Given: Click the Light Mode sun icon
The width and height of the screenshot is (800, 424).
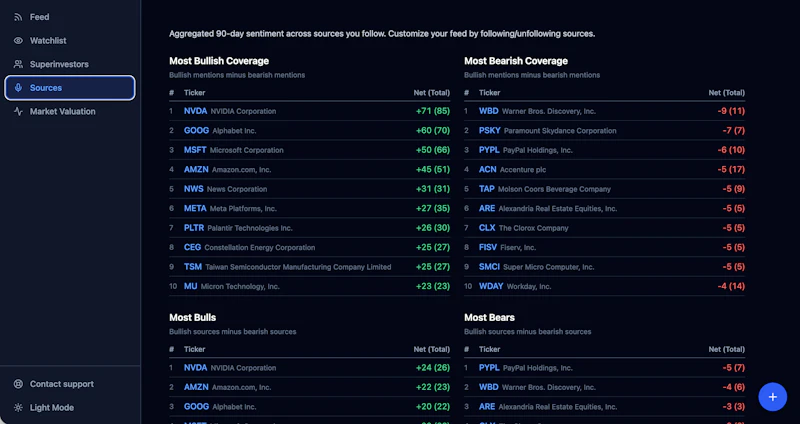Looking at the screenshot, I should coord(18,408).
